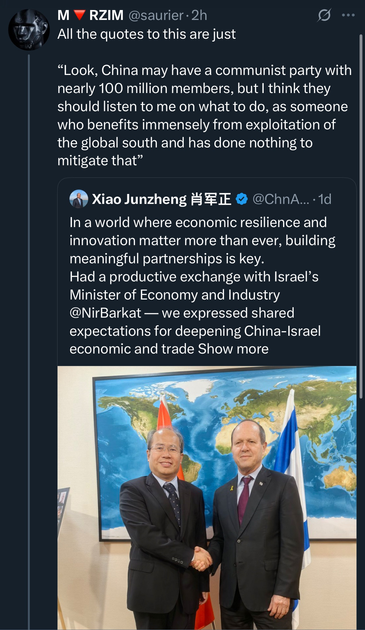The image size is (365, 630).
Task: Open the @NirBarkat mention
Action: (x=105, y=313)
